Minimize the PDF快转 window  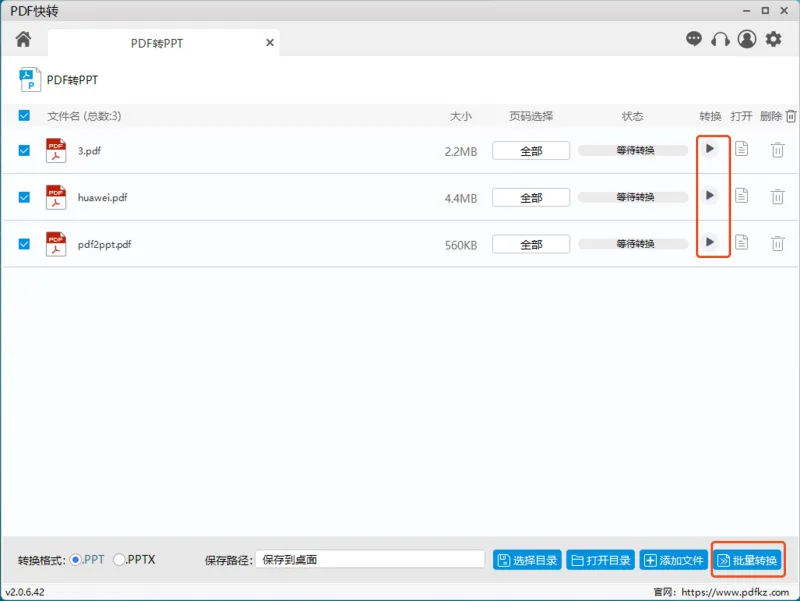(x=746, y=10)
